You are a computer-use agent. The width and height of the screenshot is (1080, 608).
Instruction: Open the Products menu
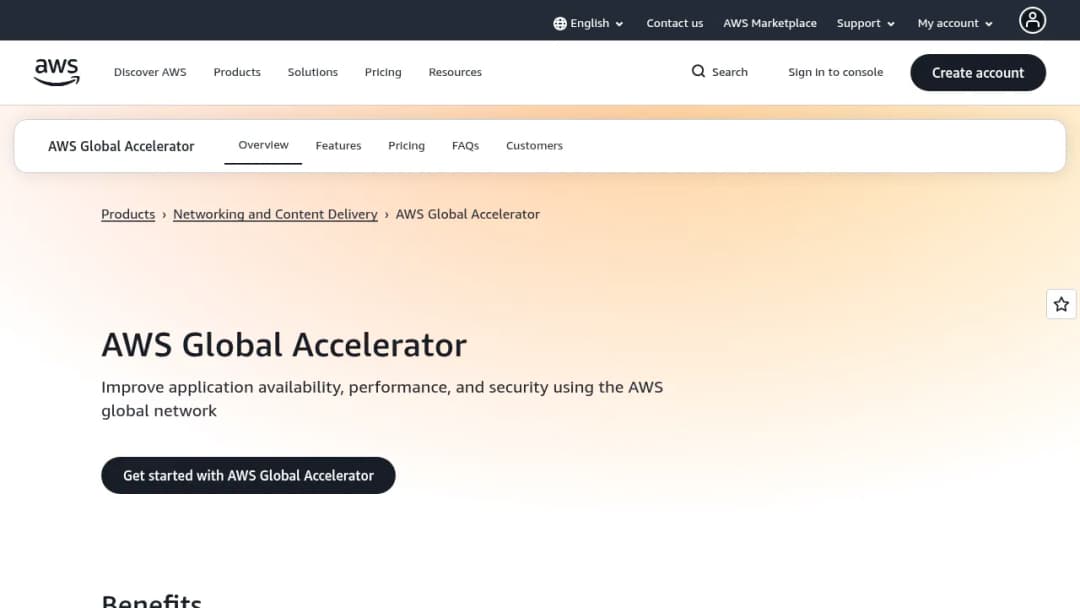[237, 72]
